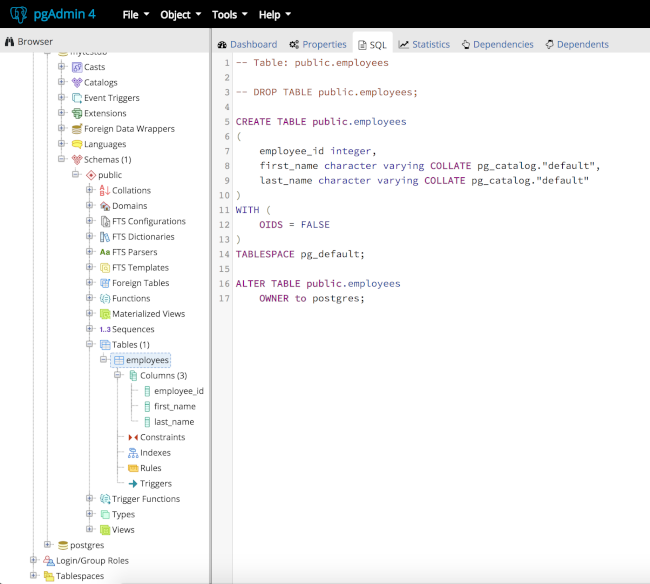Click the Constraints icon in tree
Image resolution: width=650 pixels, height=584 pixels.
tap(132, 437)
